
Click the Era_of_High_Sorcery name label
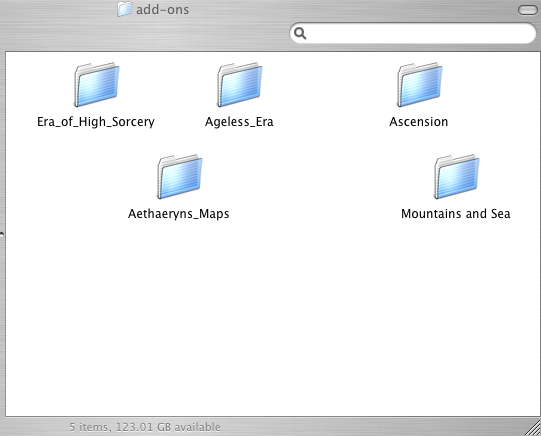96,122
